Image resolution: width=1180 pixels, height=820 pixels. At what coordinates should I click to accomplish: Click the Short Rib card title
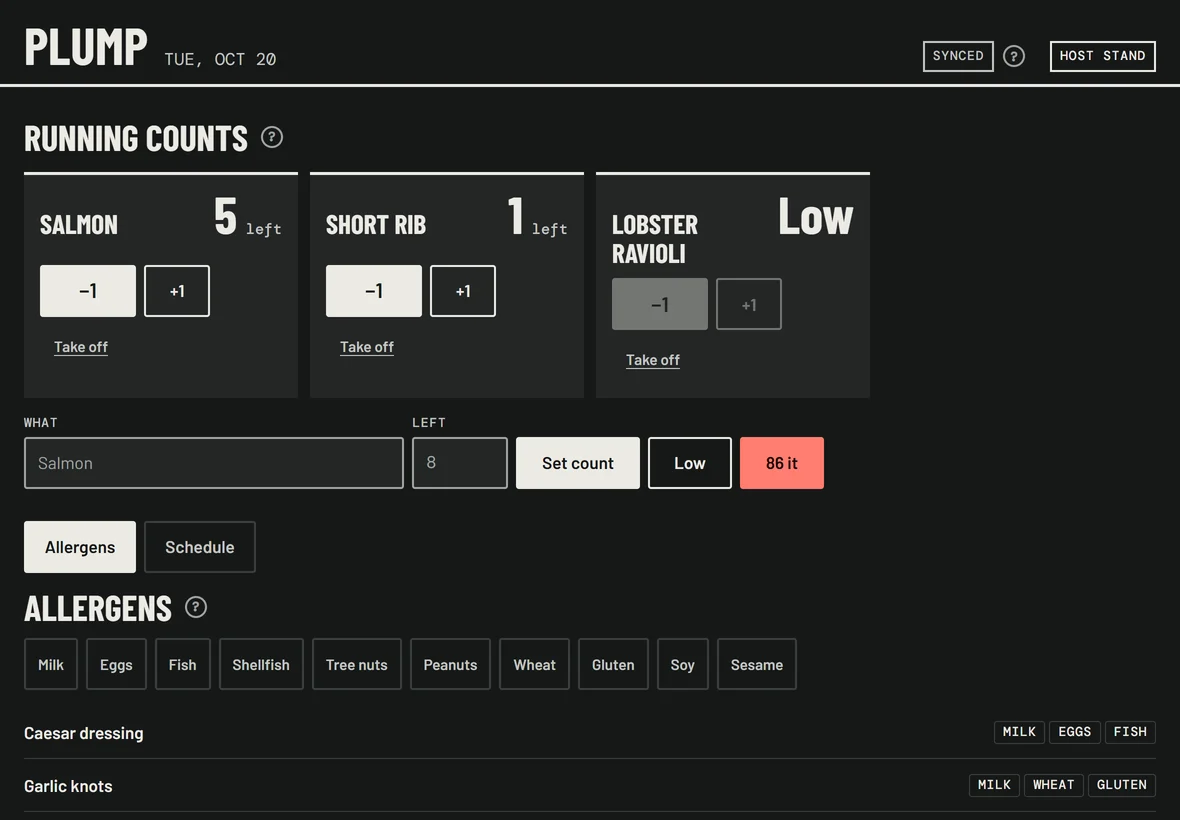[376, 225]
